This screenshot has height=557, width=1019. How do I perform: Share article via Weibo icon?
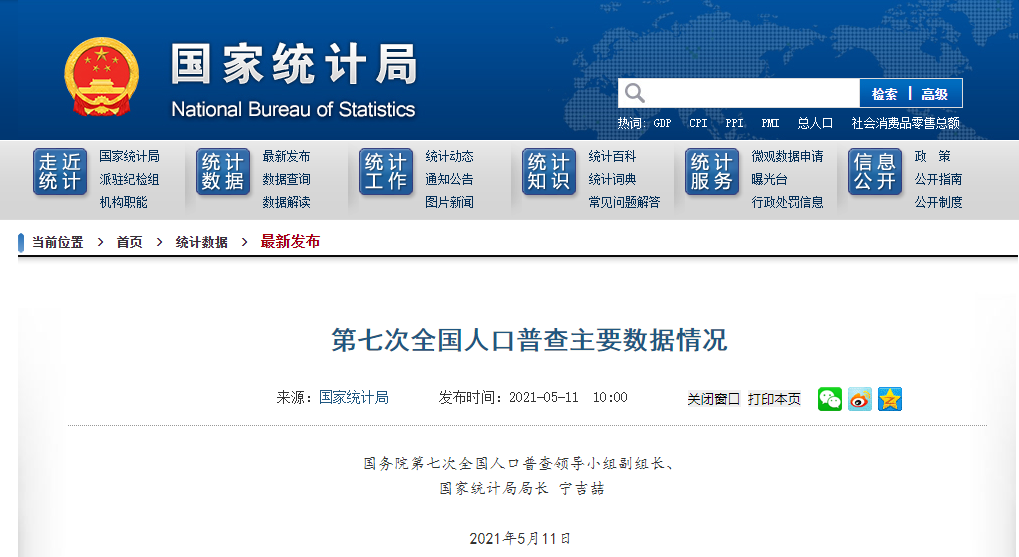pyautogui.click(x=860, y=398)
